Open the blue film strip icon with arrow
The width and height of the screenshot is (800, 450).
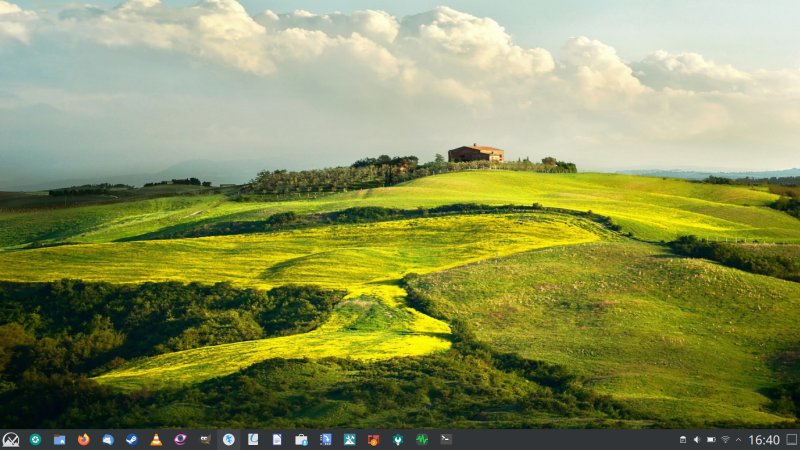tap(326, 439)
